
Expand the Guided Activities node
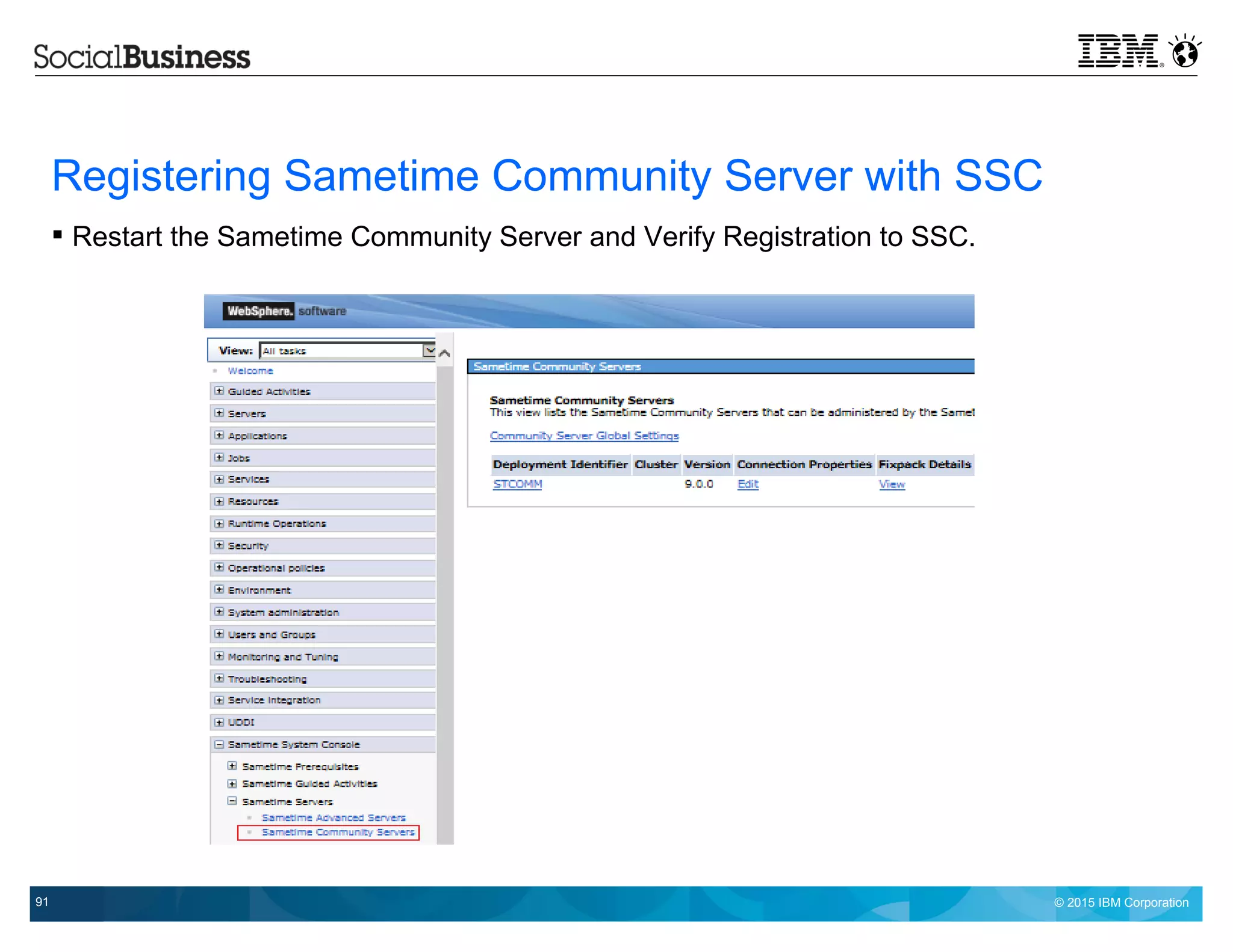pos(219,391)
